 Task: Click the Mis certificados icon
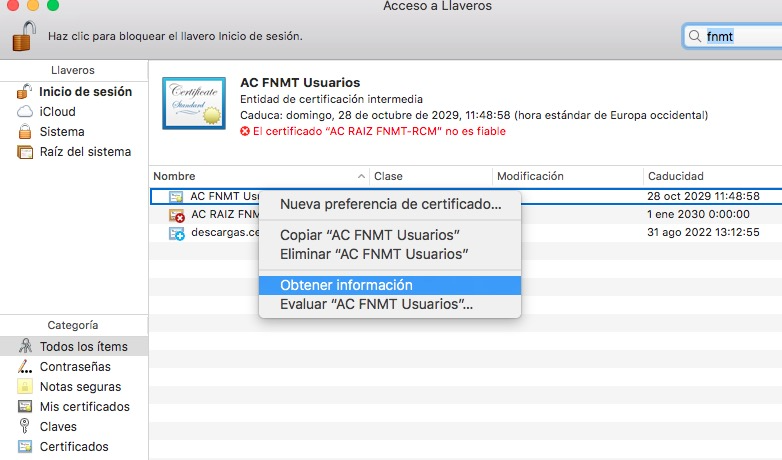point(24,407)
